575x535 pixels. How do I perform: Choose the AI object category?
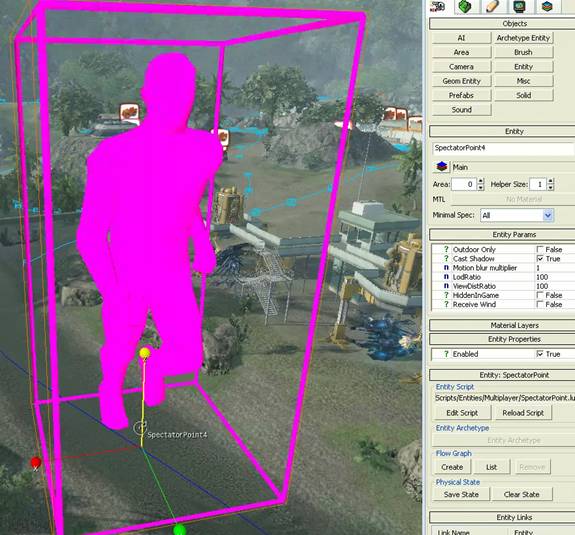pyautogui.click(x=461, y=38)
